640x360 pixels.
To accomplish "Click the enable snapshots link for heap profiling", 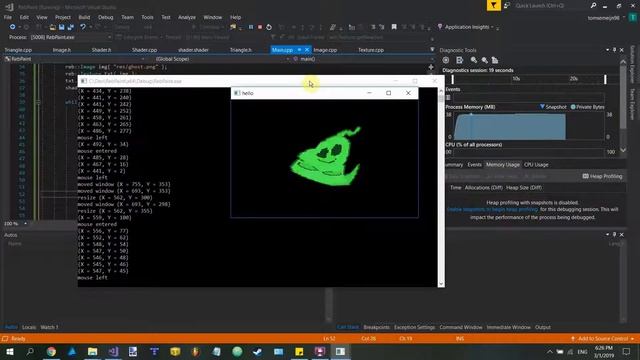I will click(x=493, y=210).
